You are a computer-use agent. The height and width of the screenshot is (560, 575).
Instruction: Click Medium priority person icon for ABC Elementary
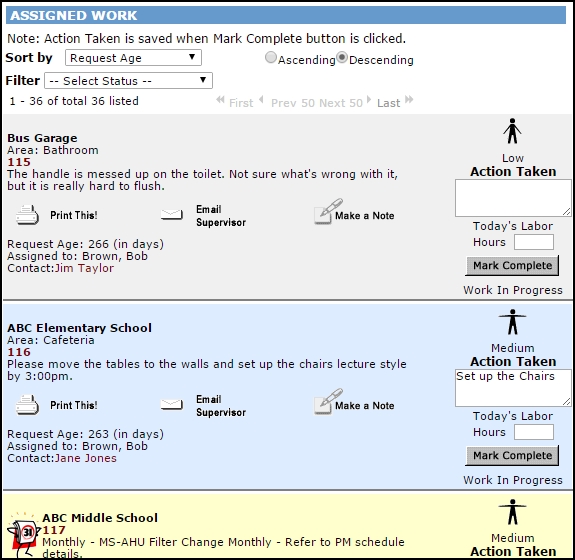[512, 322]
